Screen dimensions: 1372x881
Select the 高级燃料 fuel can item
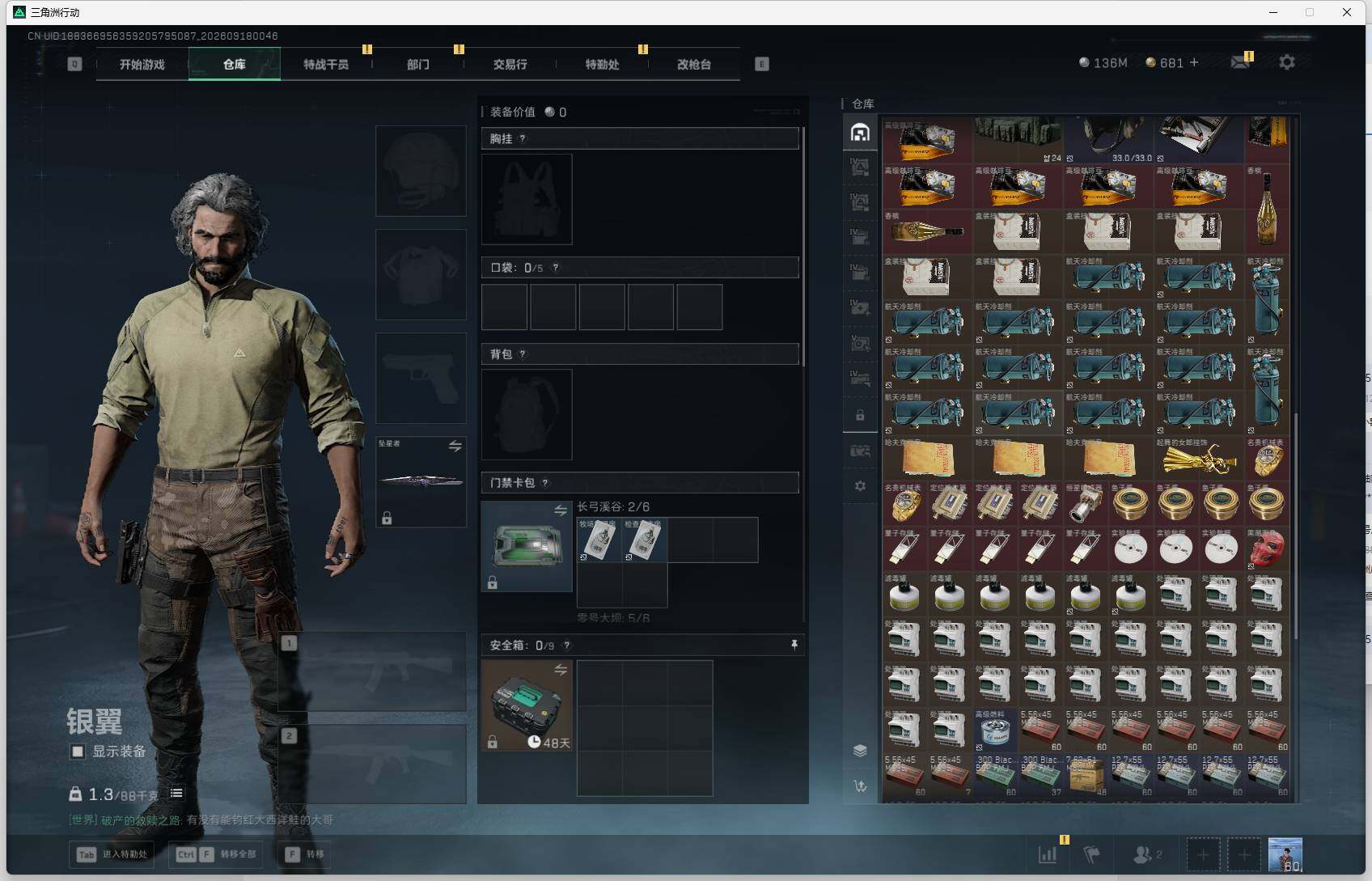(995, 730)
